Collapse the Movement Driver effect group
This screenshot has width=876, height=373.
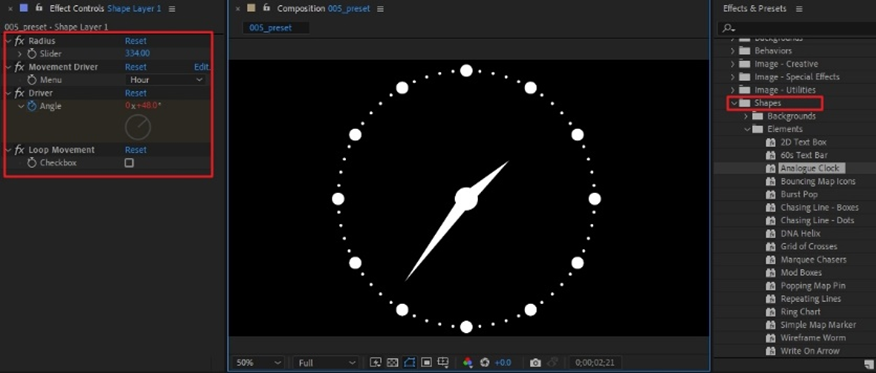(8, 67)
